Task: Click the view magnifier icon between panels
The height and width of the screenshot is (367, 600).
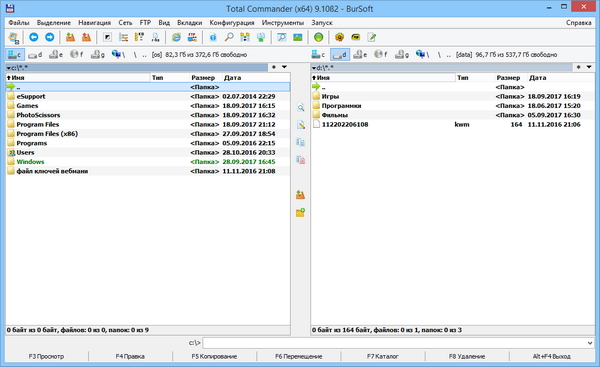Action: click(301, 108)
